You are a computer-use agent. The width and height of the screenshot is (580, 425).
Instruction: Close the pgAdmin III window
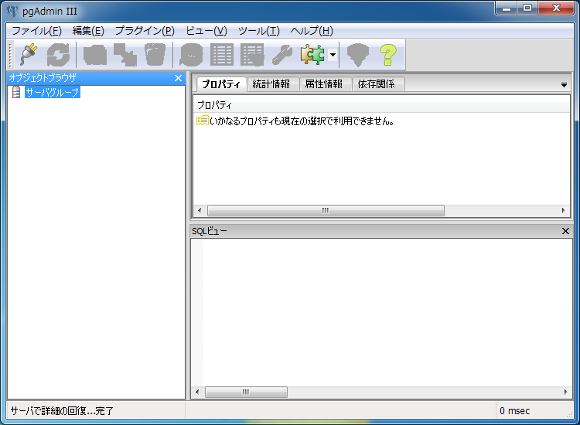[556, 8]
